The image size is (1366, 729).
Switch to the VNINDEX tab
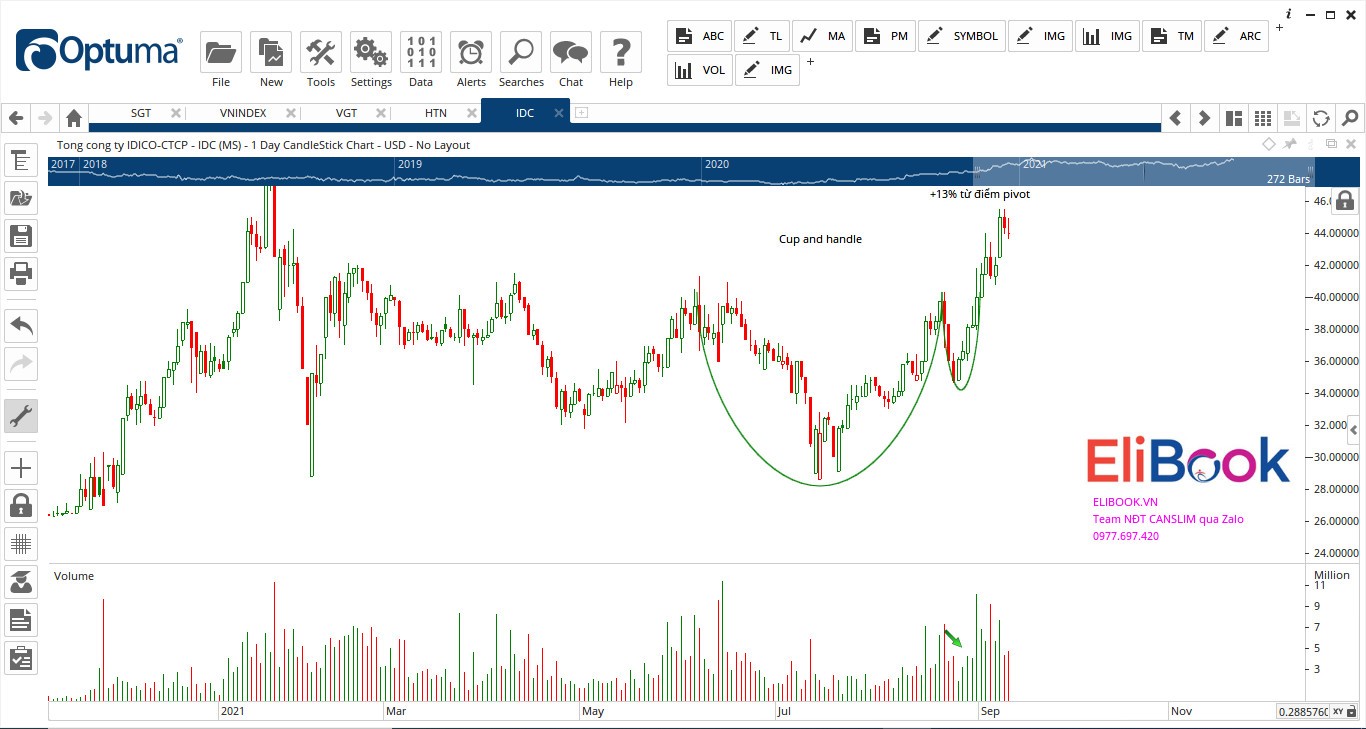(x=243, y=113)
